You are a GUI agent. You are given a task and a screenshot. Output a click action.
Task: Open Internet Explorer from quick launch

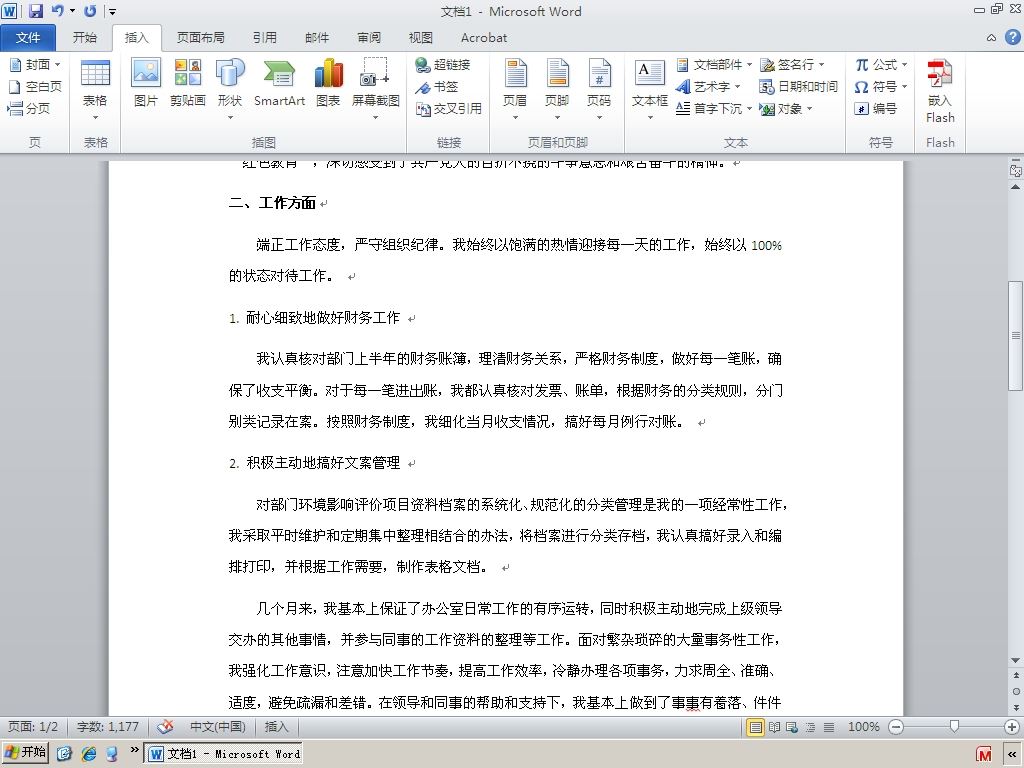(x=89, y=754)
